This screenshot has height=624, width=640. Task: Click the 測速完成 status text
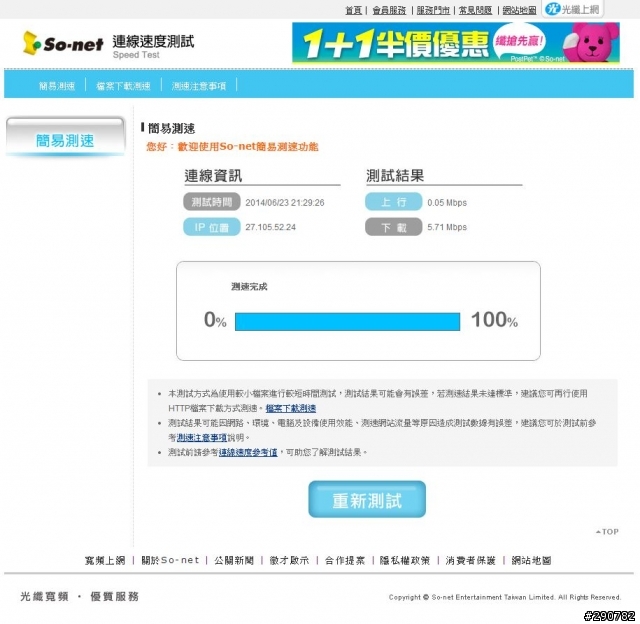point(249,286)
